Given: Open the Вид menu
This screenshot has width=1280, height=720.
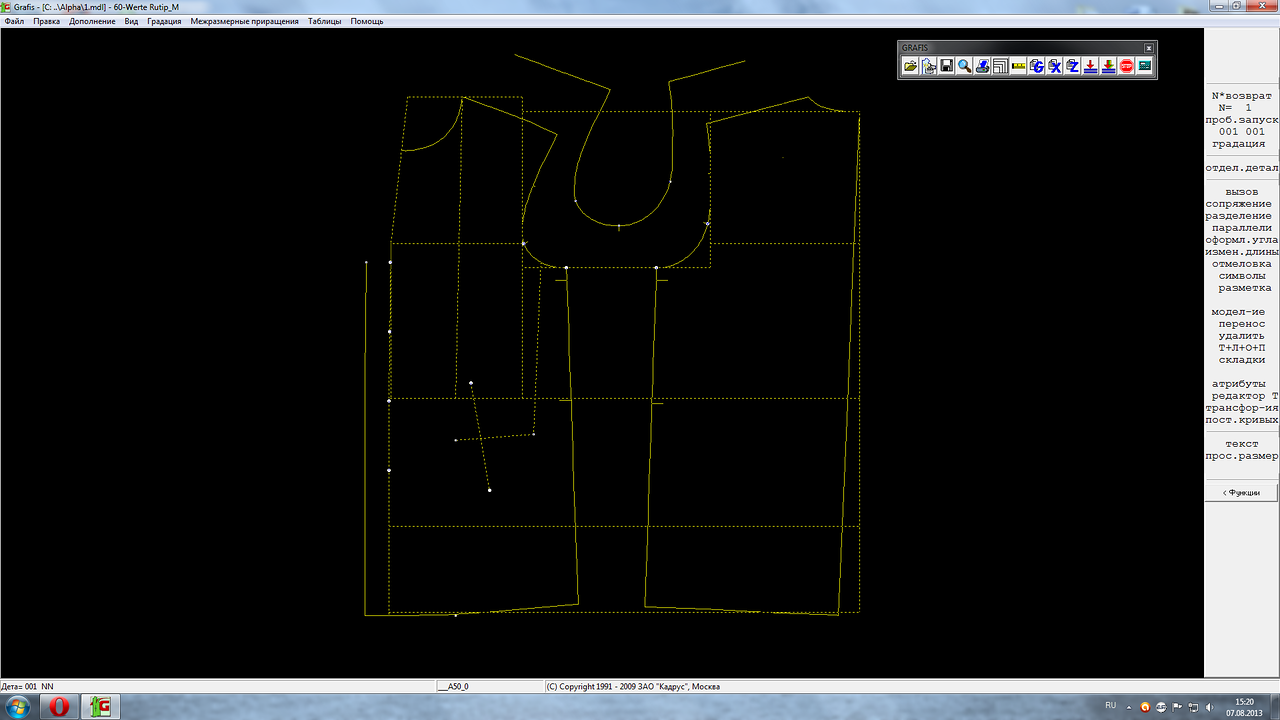Looking at the screenshot, I should (131, 21).
